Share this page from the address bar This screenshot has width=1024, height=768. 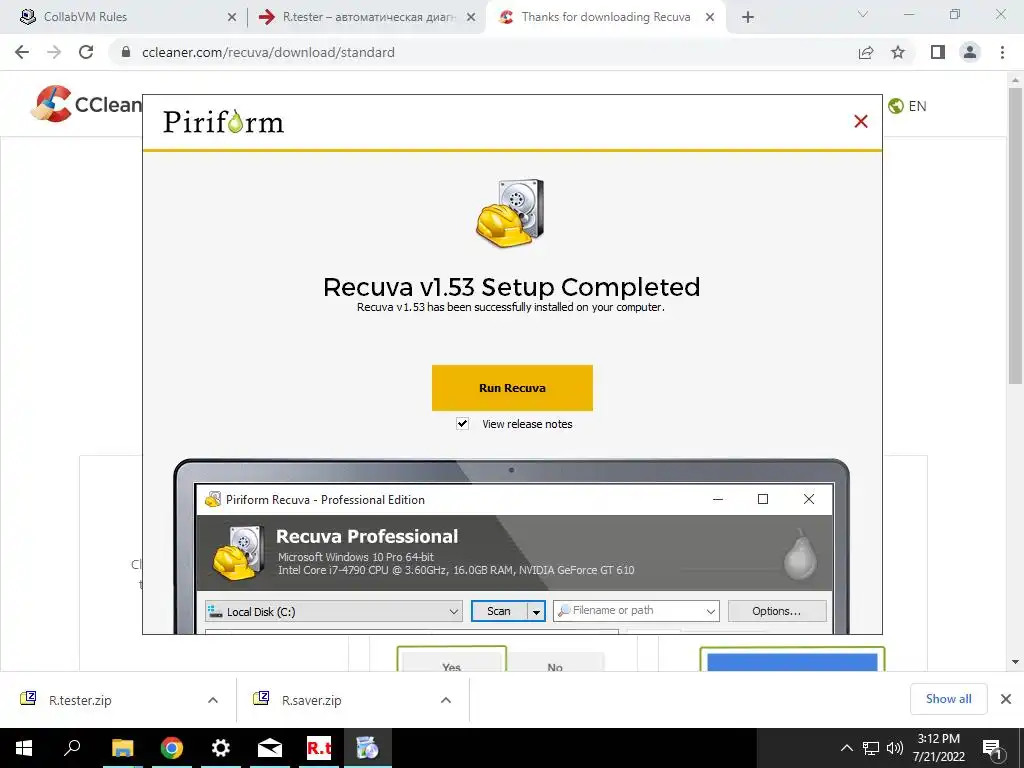pos(866,52)
